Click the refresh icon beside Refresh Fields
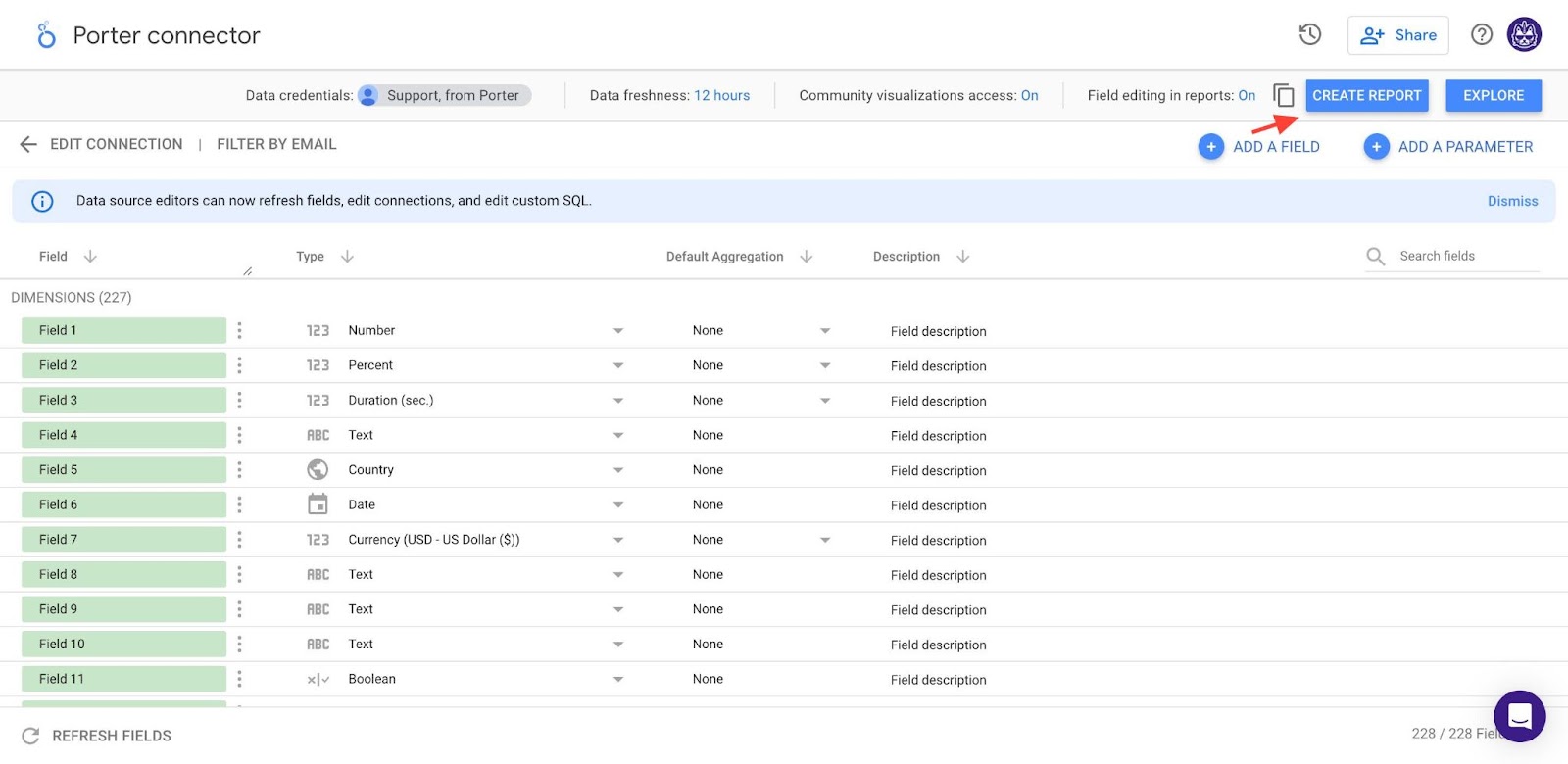This screenshot has width=1568, height=764. 30,736
